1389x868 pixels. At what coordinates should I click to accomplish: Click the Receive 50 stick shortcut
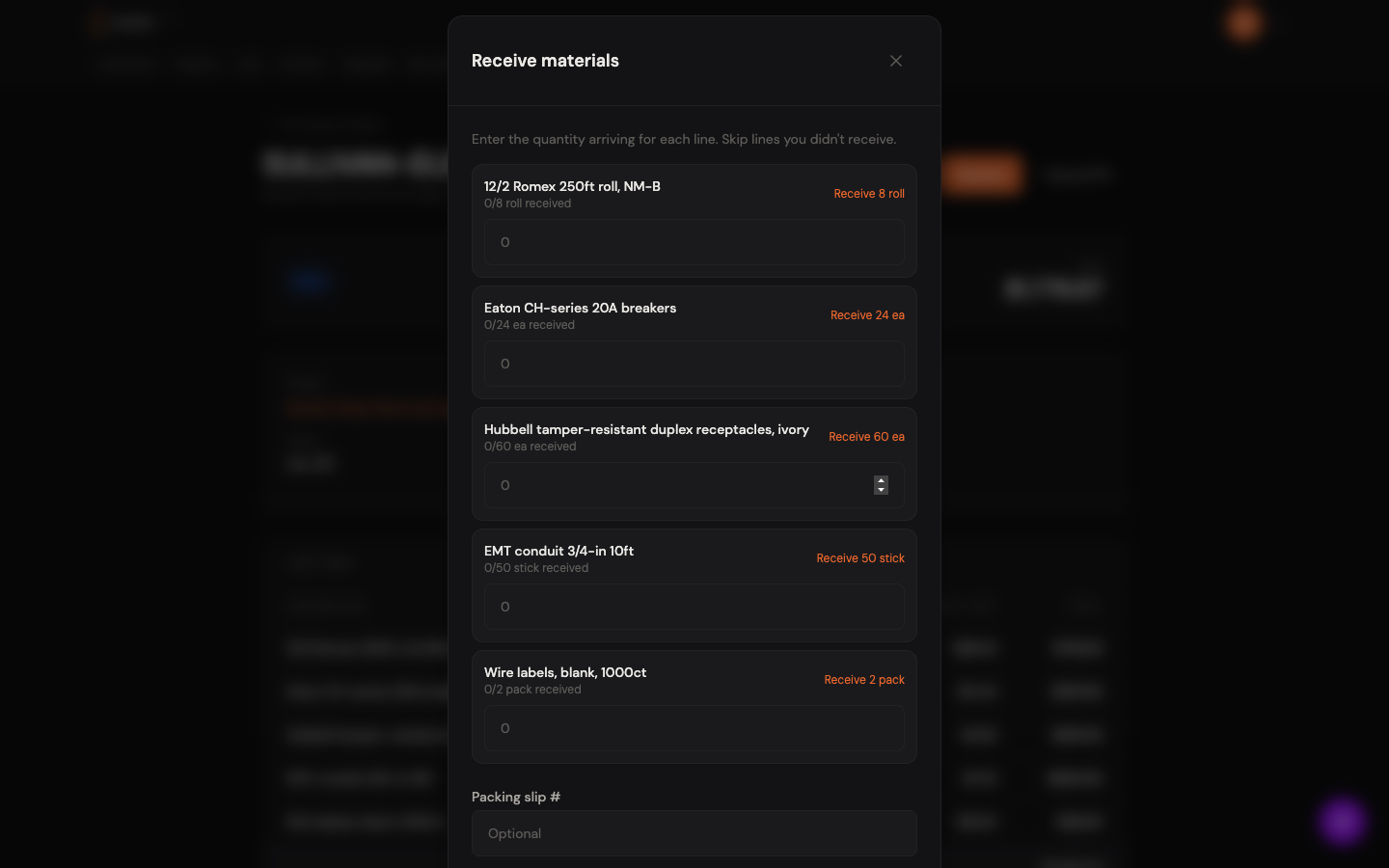860,558
